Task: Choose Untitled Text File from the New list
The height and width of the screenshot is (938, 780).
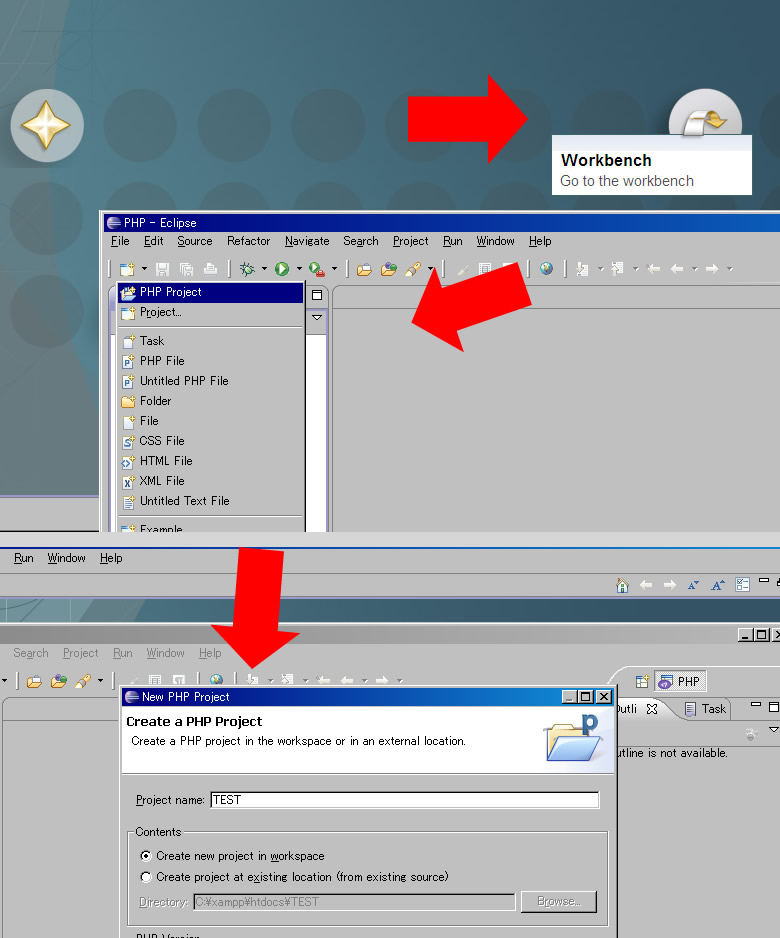Action: 211,501
